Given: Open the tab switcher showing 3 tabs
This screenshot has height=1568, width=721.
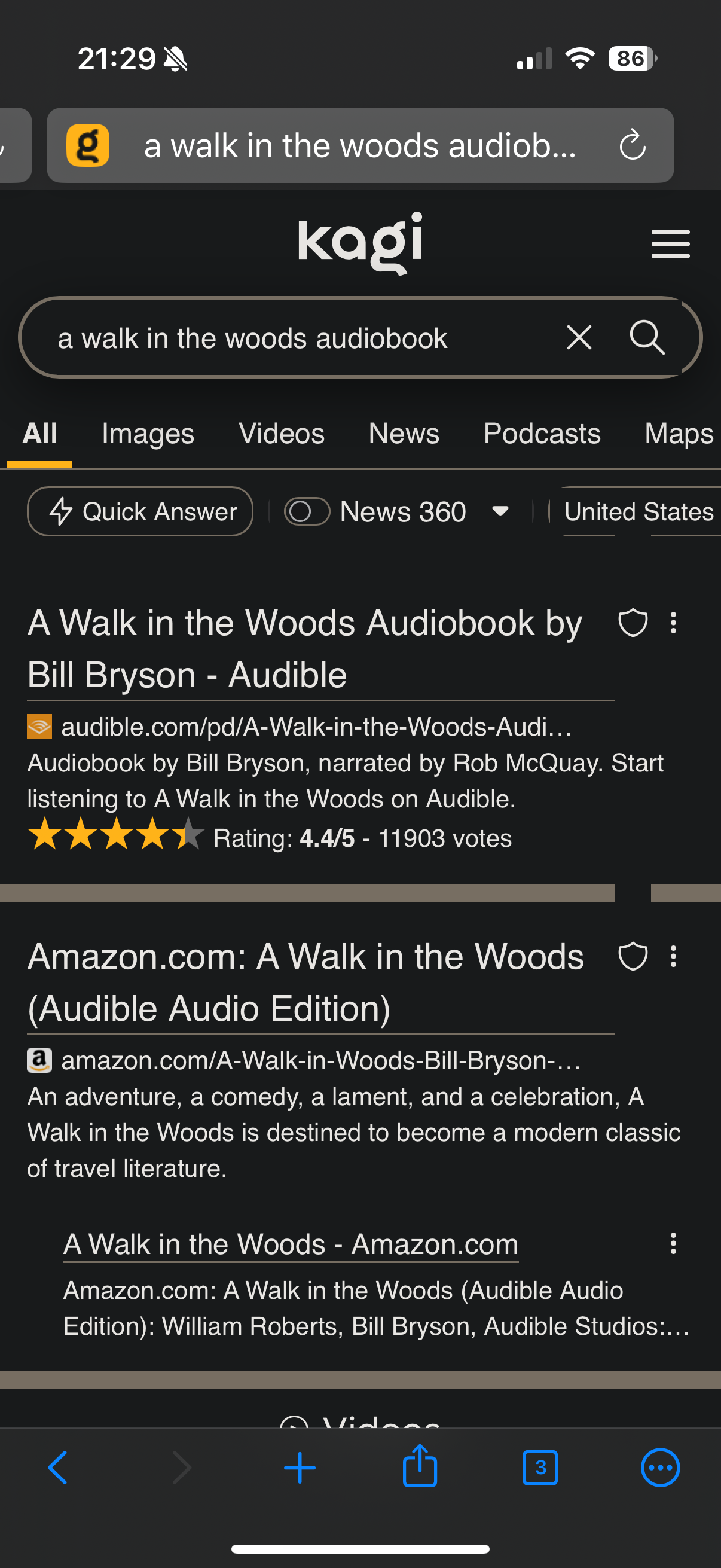Looking at the screenshot, I should coord(540,1468).
